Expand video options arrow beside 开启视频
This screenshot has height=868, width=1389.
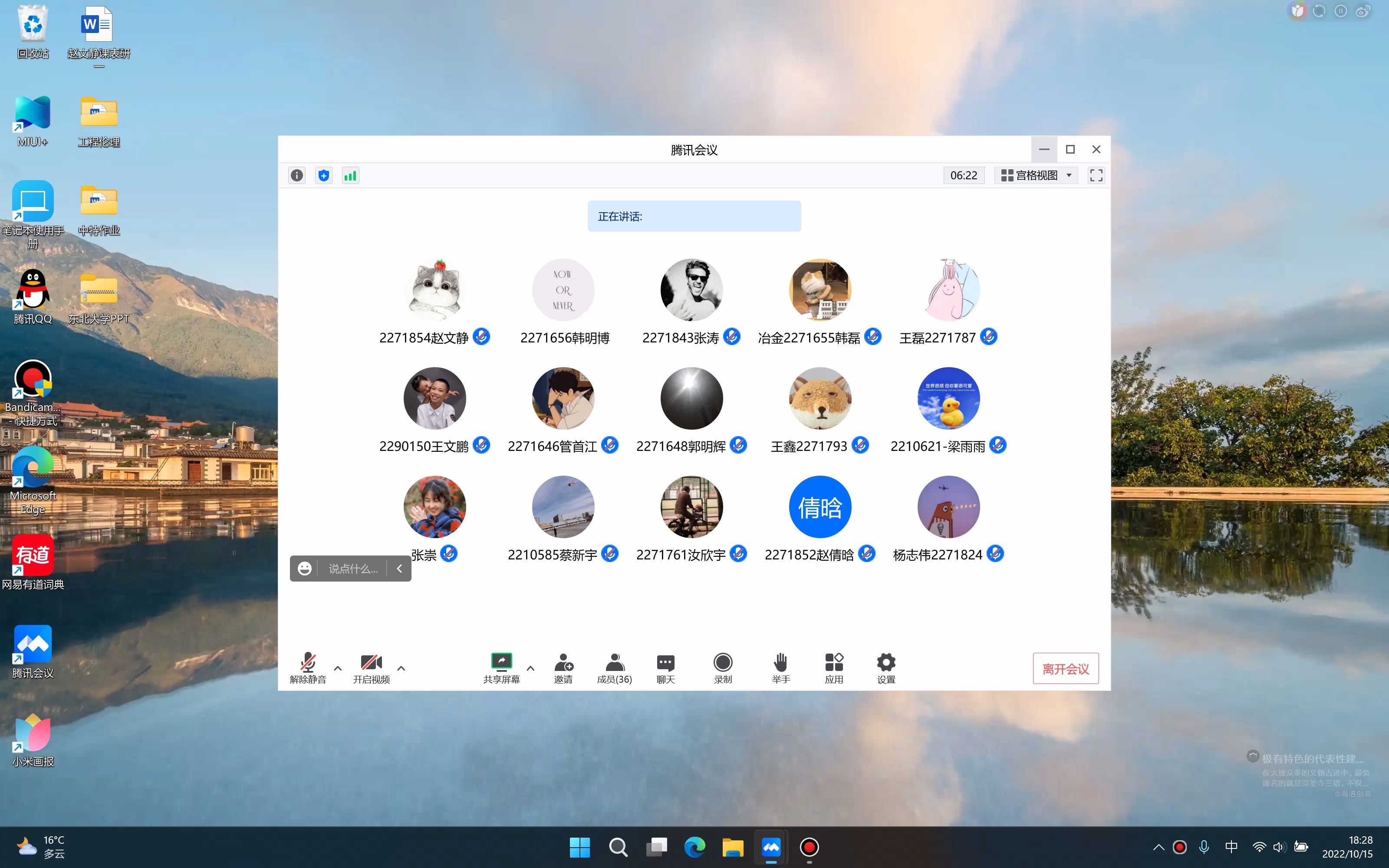401,668
